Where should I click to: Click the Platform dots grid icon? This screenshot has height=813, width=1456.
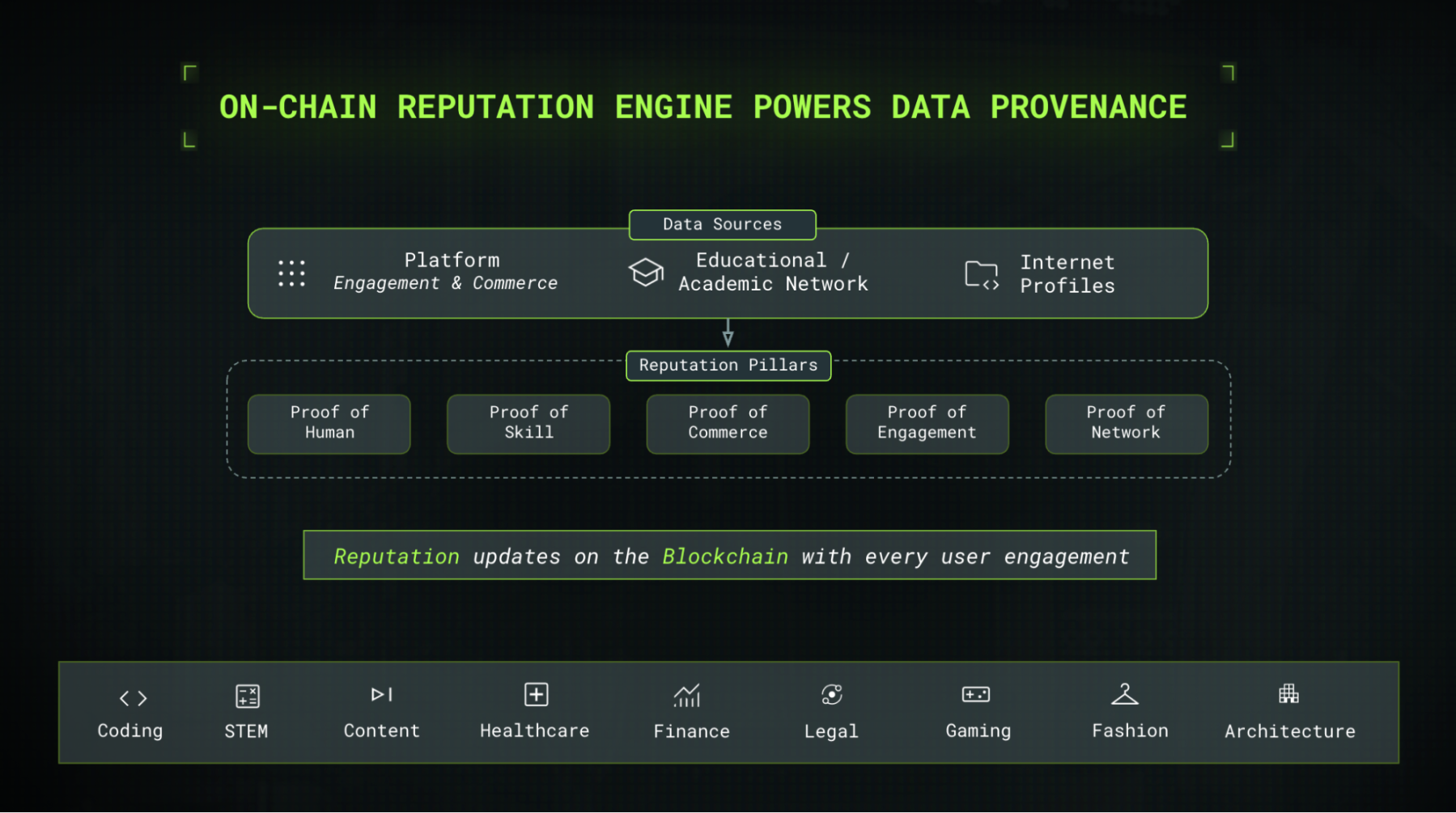(x=291, y=273)
